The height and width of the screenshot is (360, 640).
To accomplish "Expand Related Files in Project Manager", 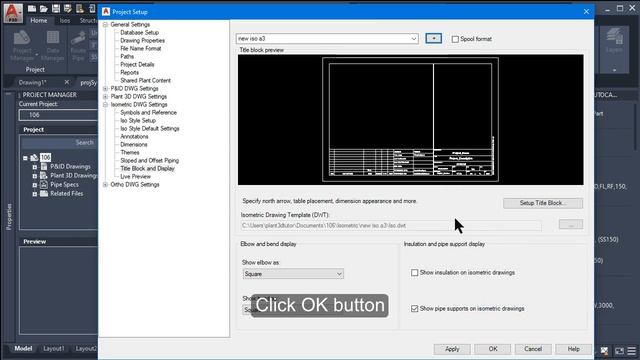I will point(35,193).
